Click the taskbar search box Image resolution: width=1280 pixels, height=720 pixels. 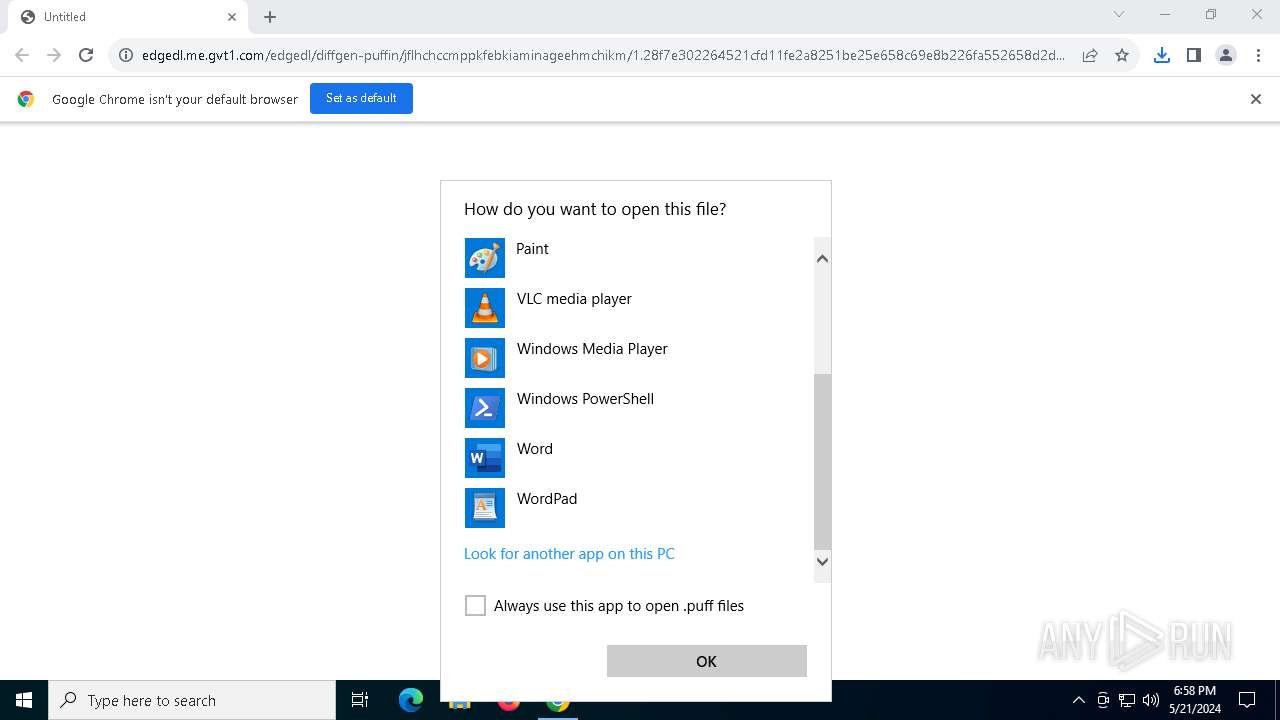click(192, 700)
